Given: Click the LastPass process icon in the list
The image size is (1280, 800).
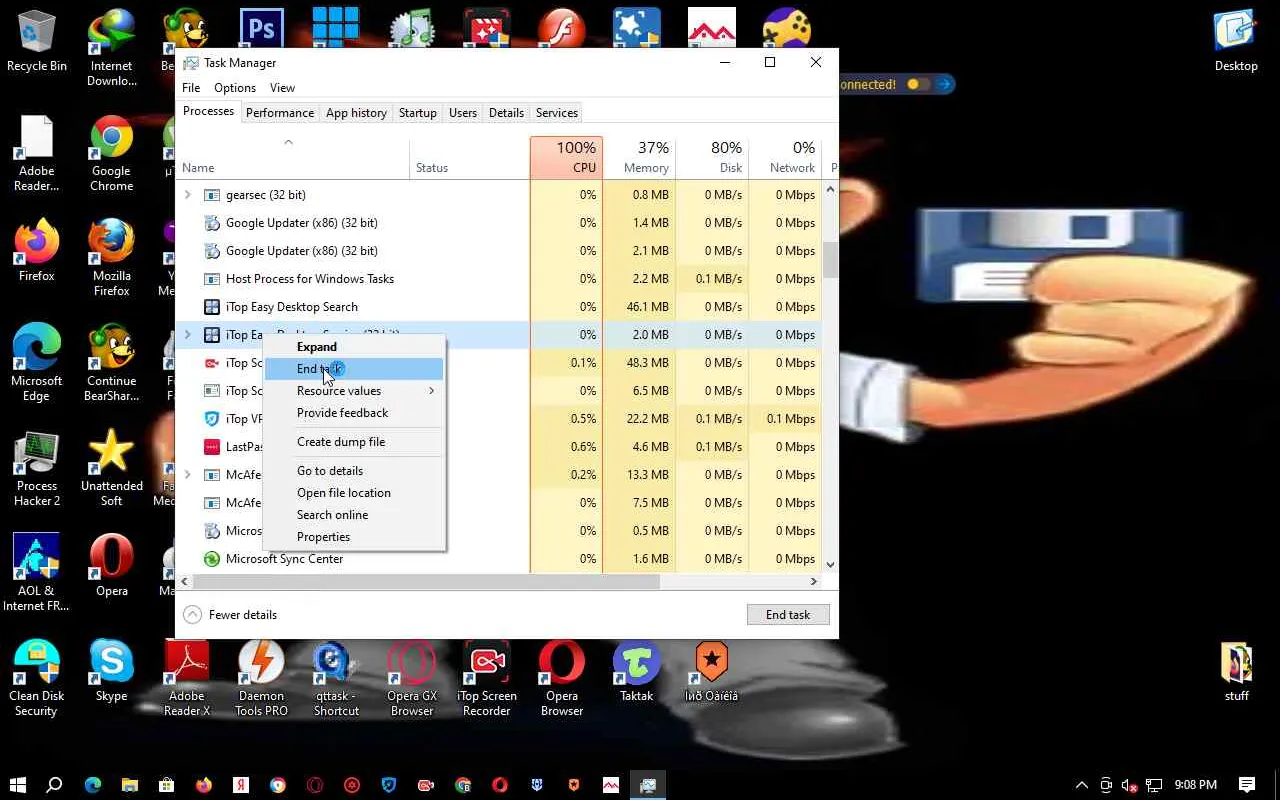Looking at the screenshot, I should click(x=211, y=447).
